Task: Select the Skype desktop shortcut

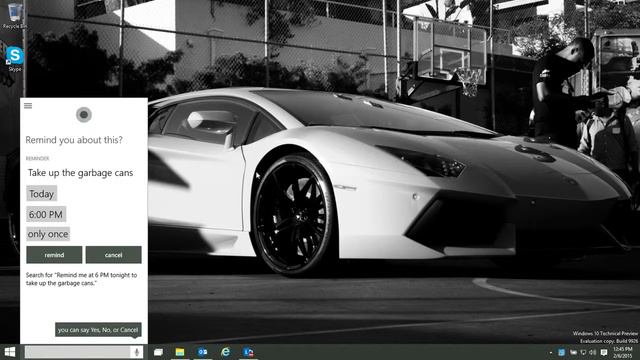Action: [15, 59]
